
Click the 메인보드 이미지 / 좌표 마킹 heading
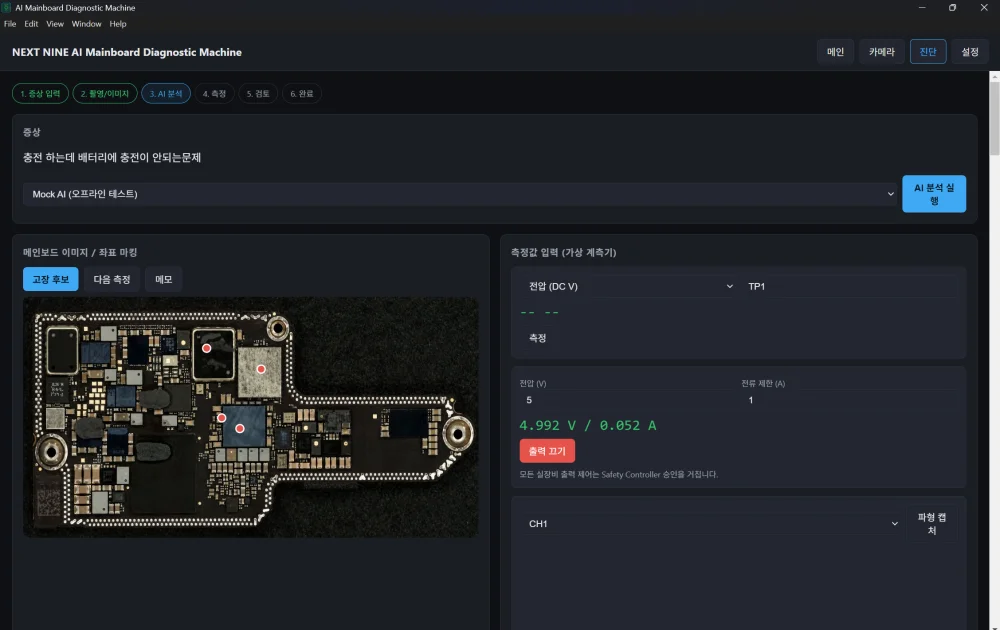point(80,253)
